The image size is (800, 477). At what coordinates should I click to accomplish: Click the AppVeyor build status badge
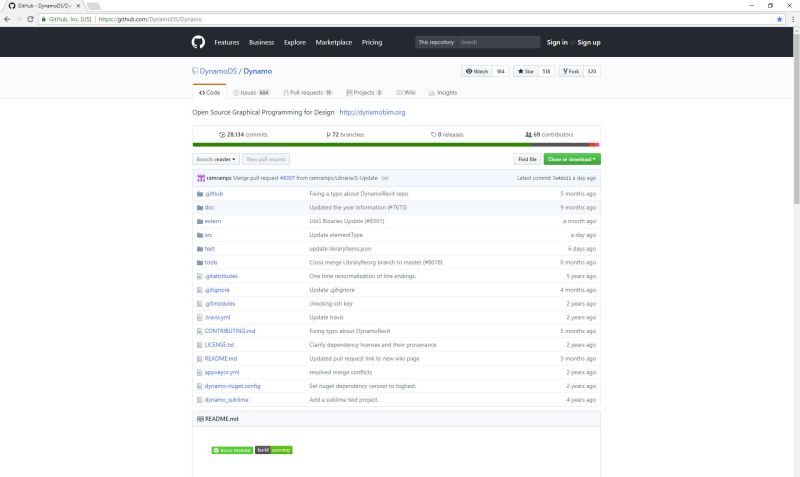pos(273,450)
